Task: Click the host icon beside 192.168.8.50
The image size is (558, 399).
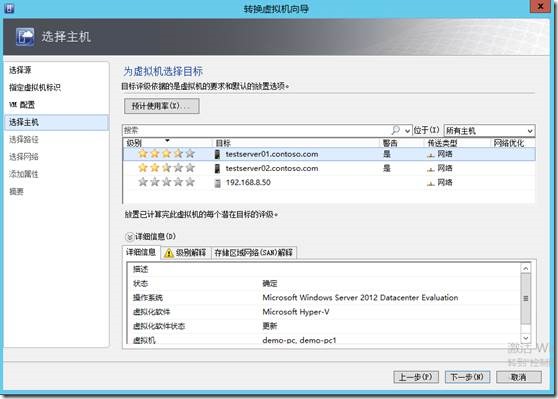Action: [x=217, y=183]
